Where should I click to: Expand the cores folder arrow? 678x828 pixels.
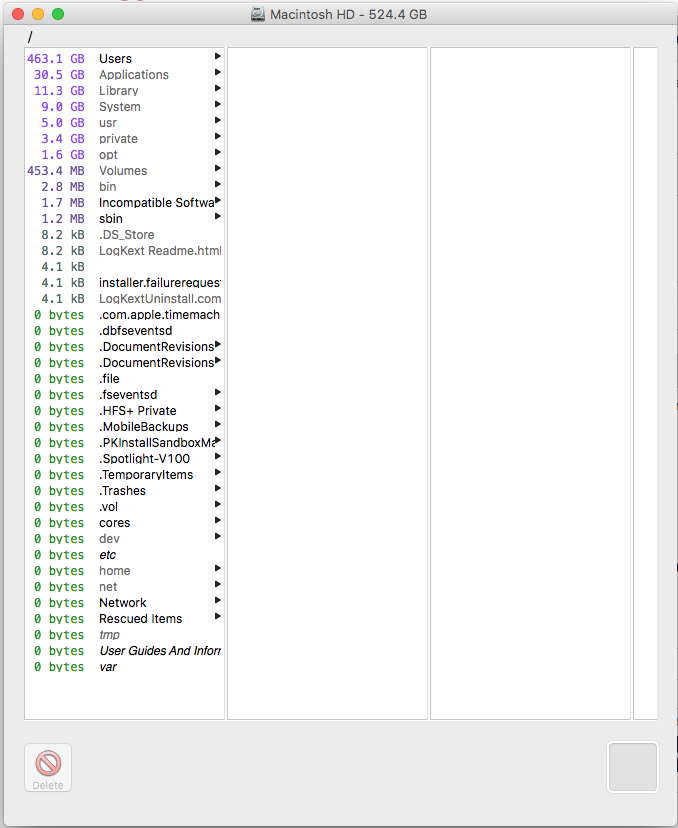pos(218,520)
